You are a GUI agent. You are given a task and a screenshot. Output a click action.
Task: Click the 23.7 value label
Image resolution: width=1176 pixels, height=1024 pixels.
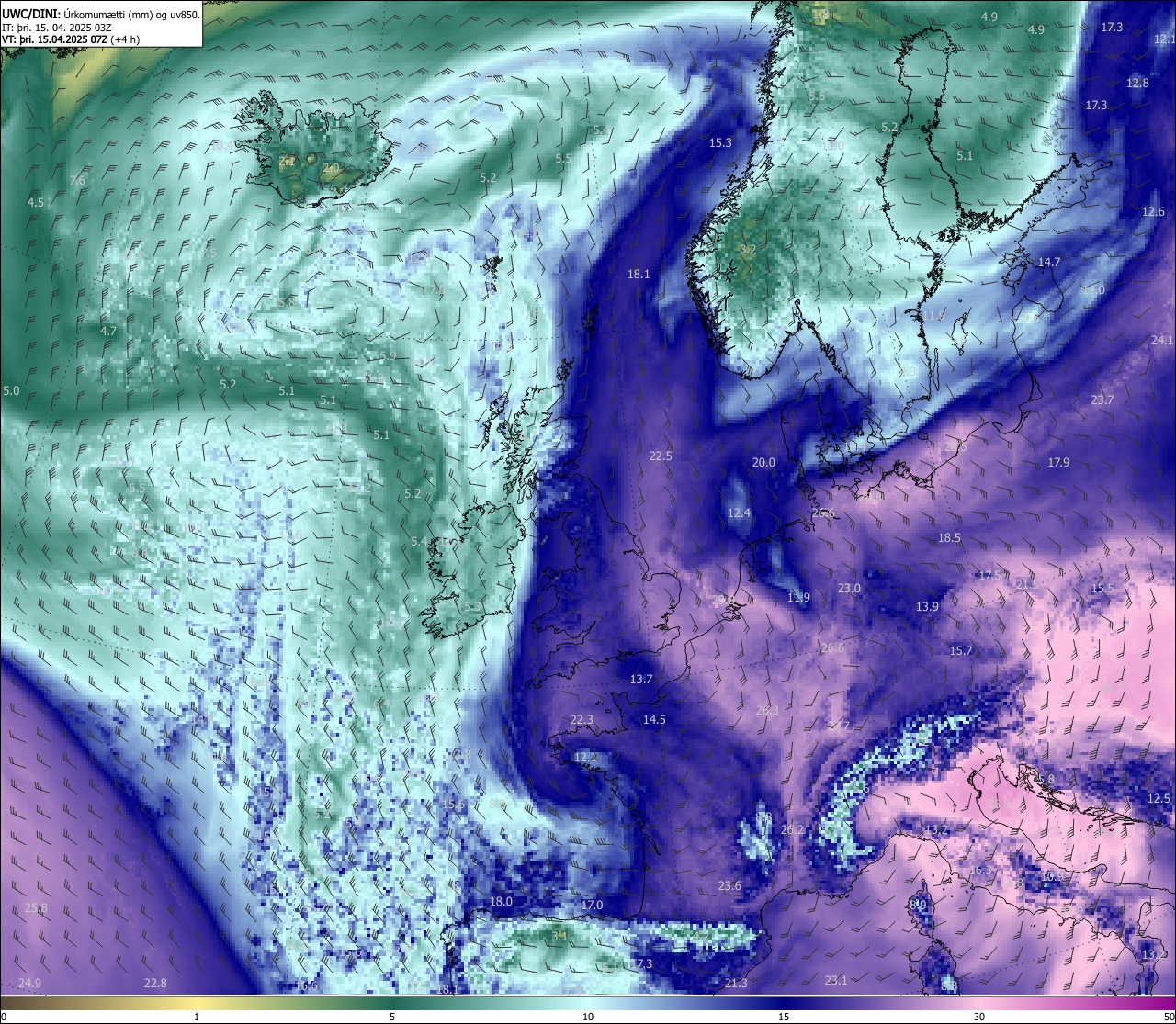pos(1102,399)
